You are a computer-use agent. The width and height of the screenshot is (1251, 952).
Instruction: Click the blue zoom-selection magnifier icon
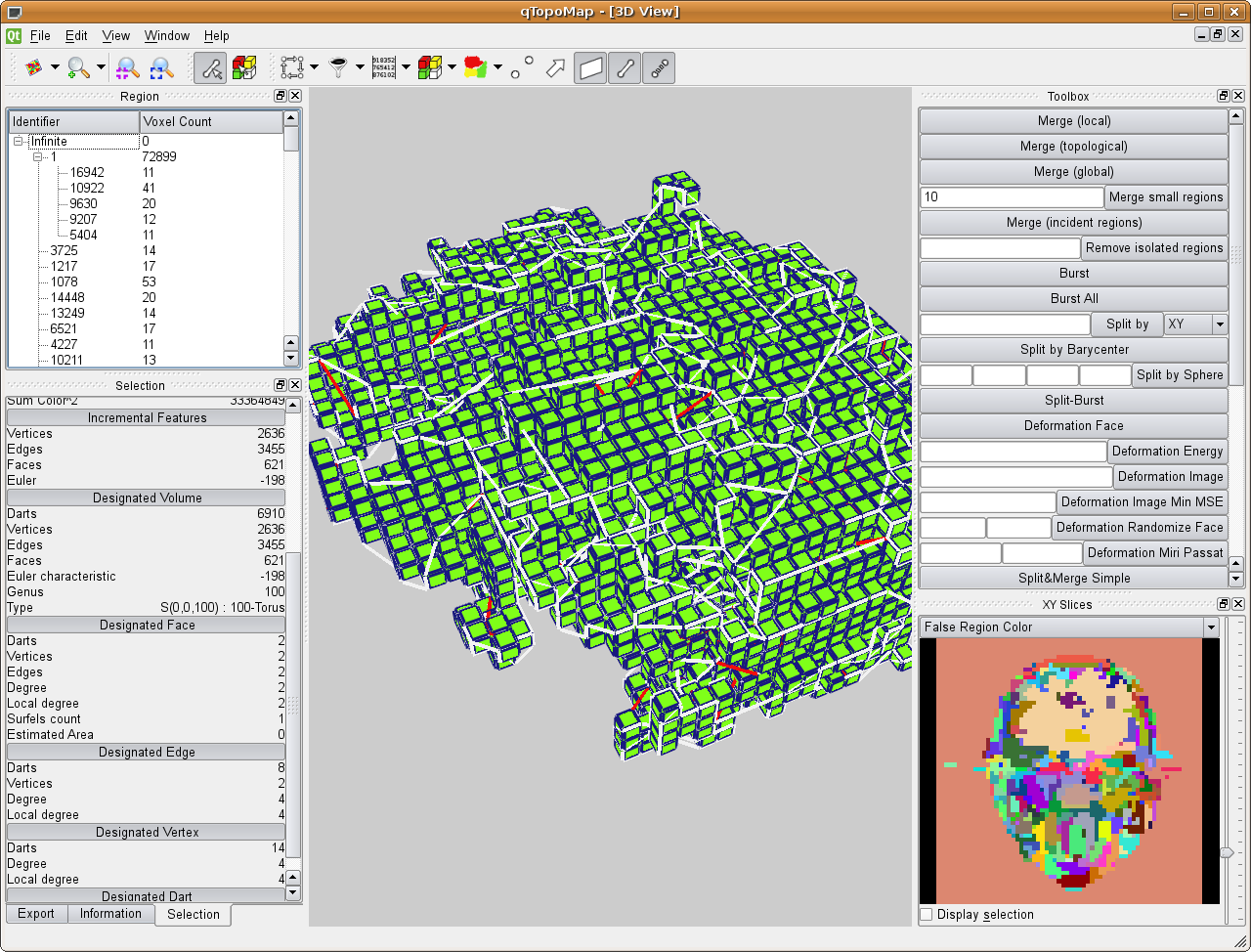(161, 67)
